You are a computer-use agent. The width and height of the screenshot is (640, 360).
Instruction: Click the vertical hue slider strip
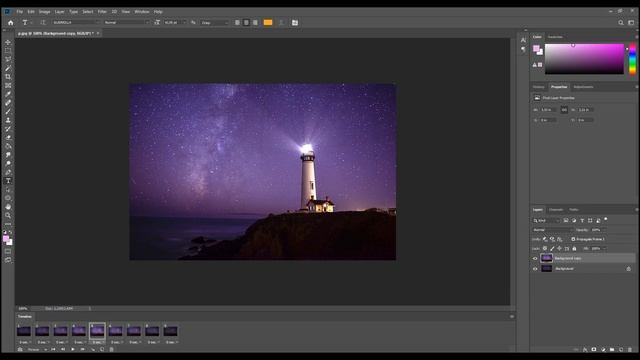[x=632, y=60]
